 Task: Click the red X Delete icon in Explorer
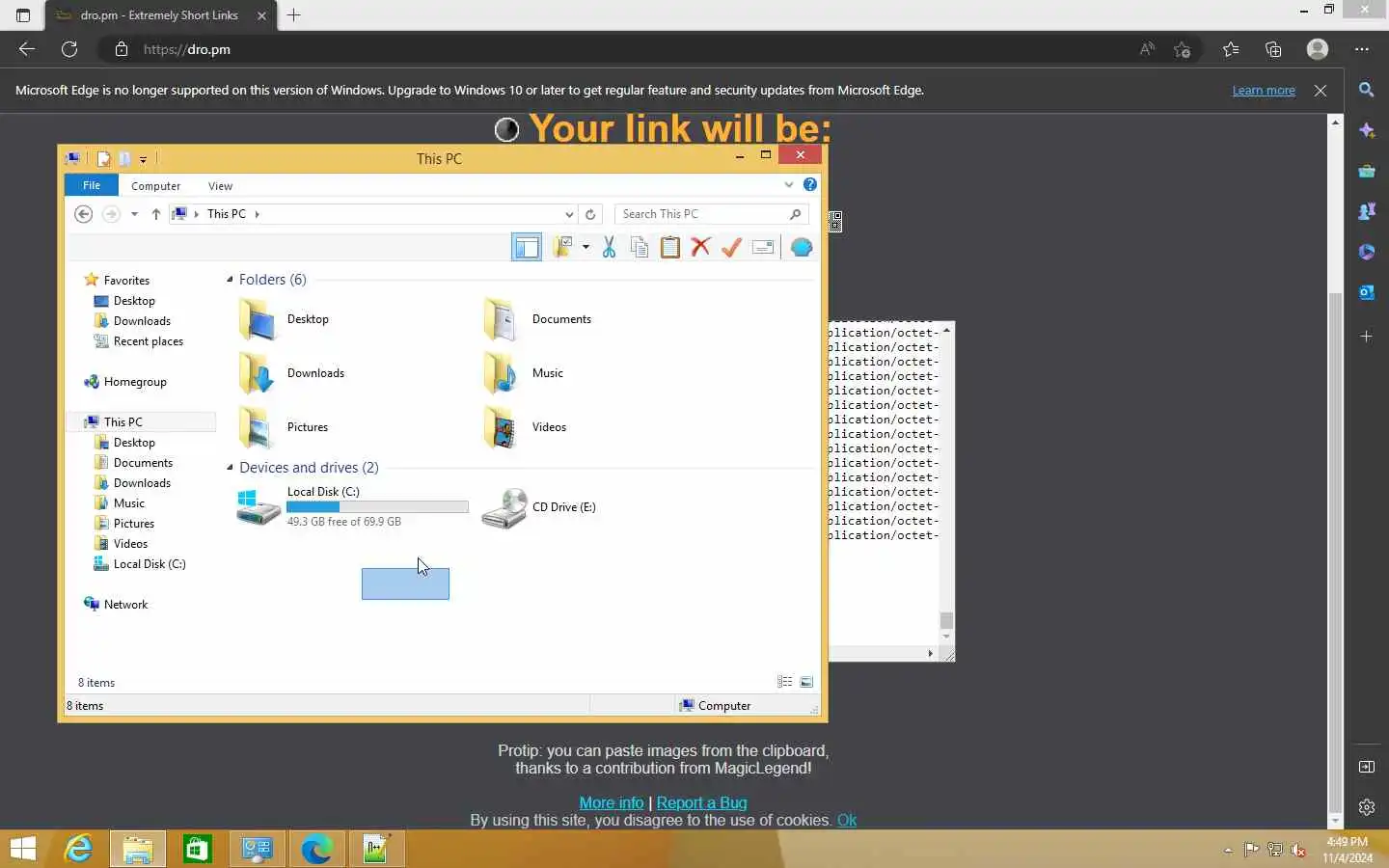pyautogui.click(x=700, y=248)
